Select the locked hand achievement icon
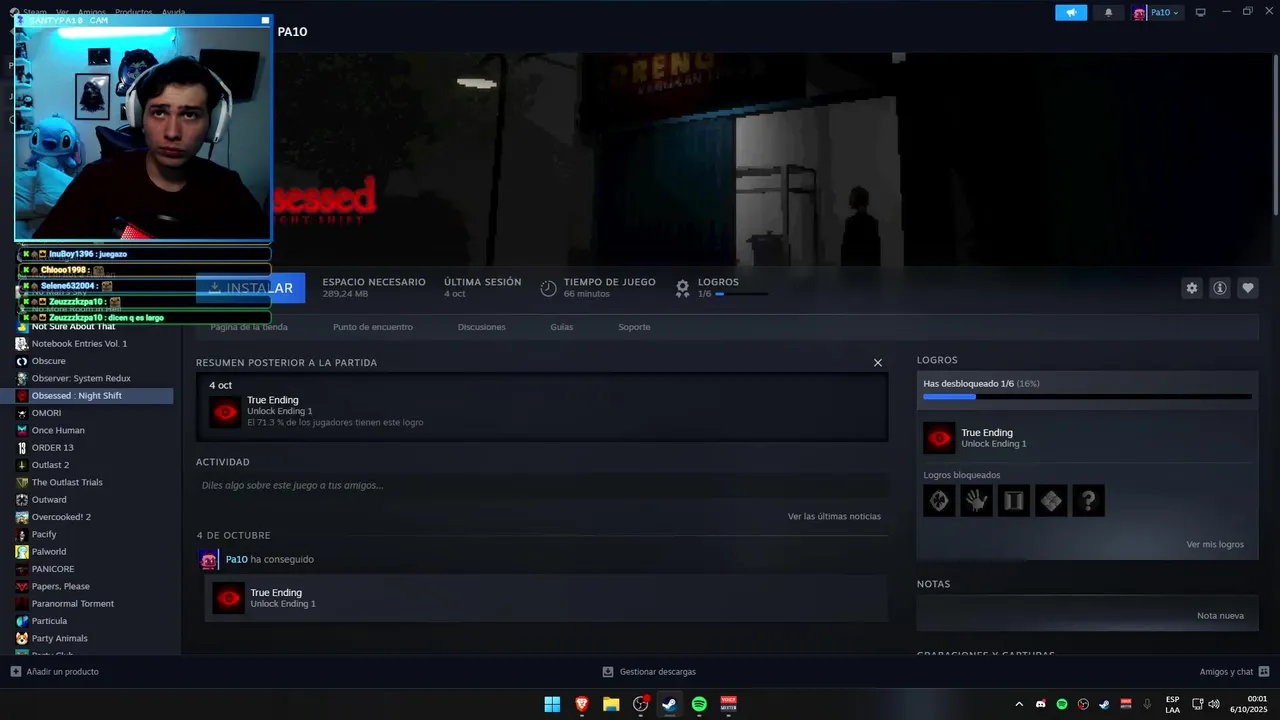 pyautogui.click(x=976, y=500)
